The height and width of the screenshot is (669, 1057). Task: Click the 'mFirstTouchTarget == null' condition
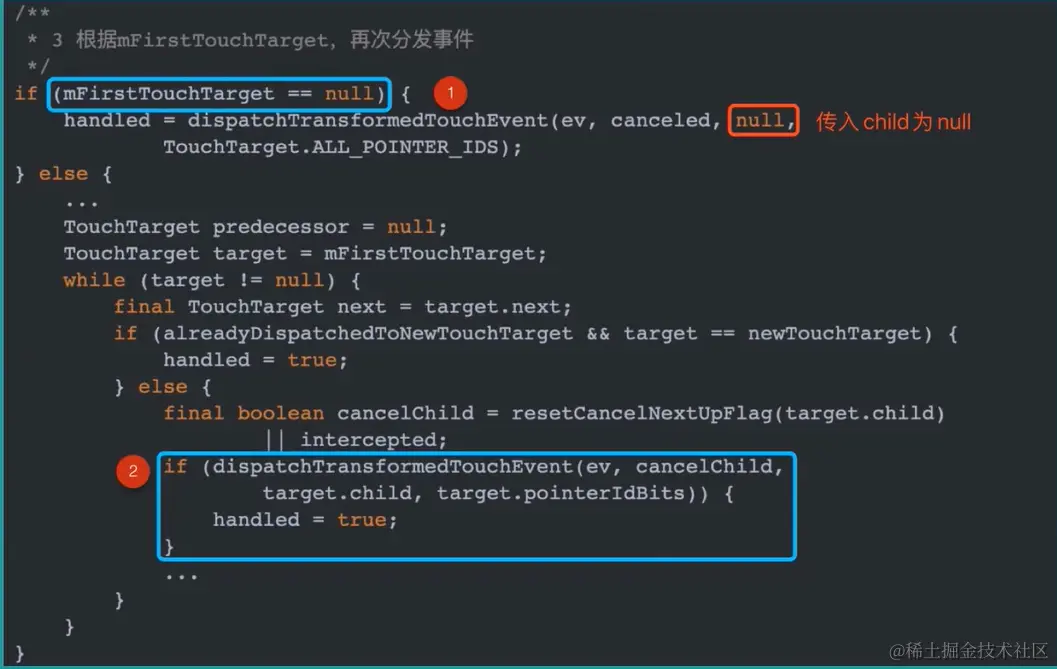pos(219,93)
